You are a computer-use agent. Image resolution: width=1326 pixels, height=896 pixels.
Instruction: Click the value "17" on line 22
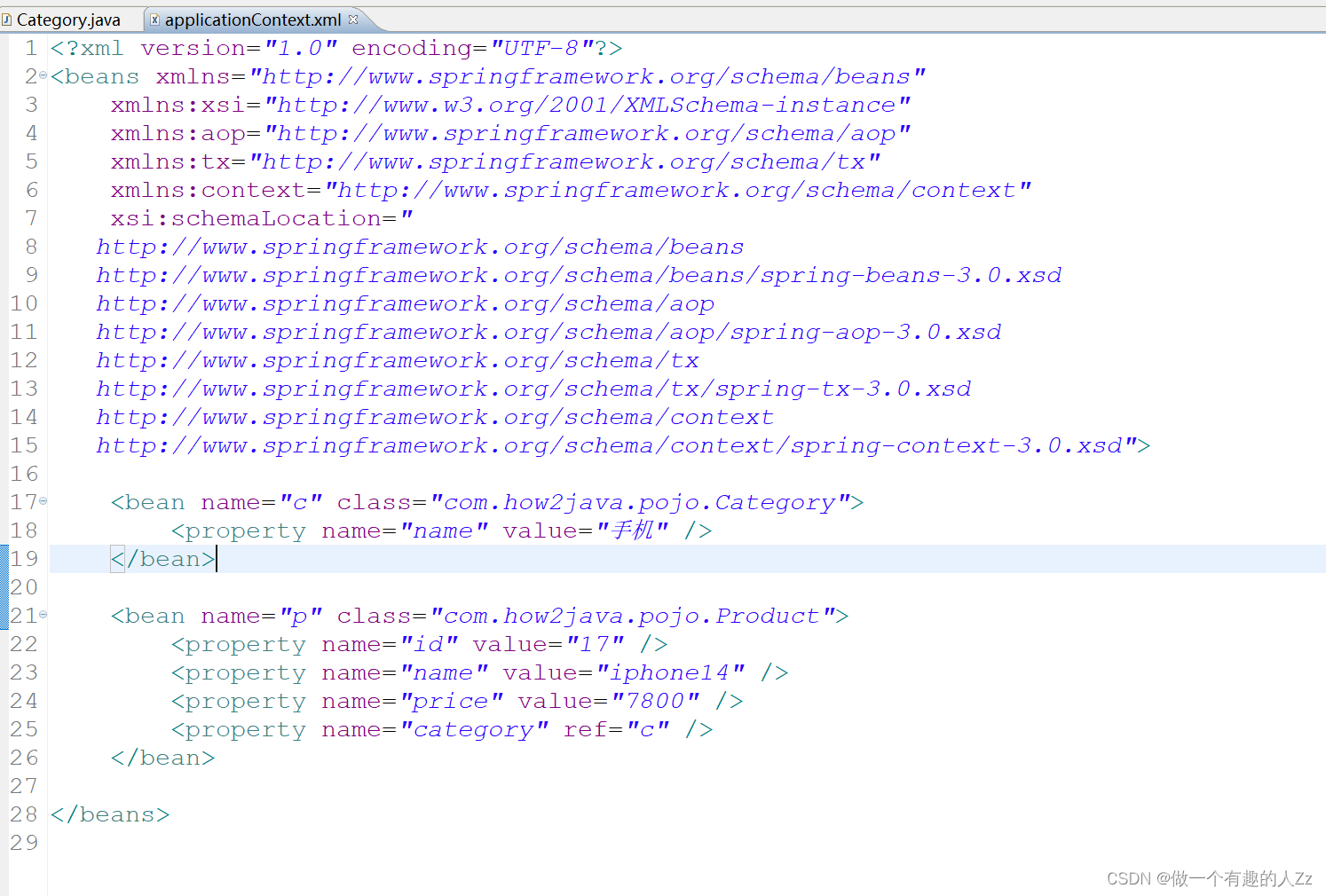596,644
